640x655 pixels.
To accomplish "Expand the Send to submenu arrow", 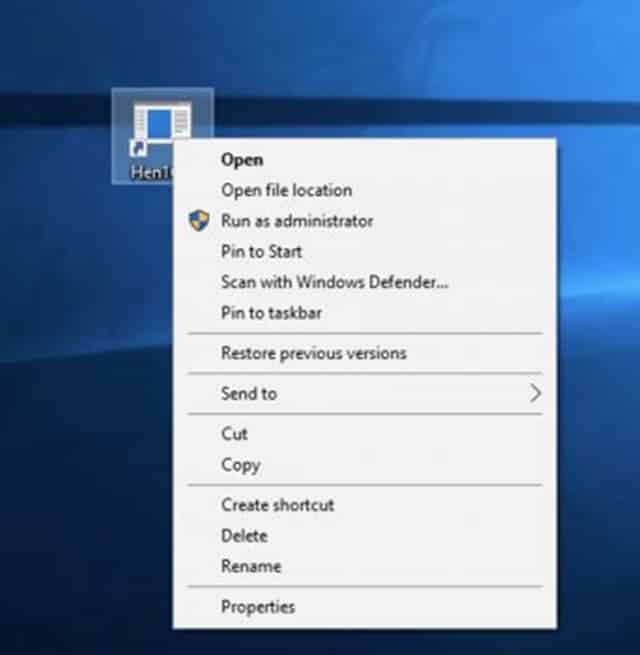I will [535, 394].
